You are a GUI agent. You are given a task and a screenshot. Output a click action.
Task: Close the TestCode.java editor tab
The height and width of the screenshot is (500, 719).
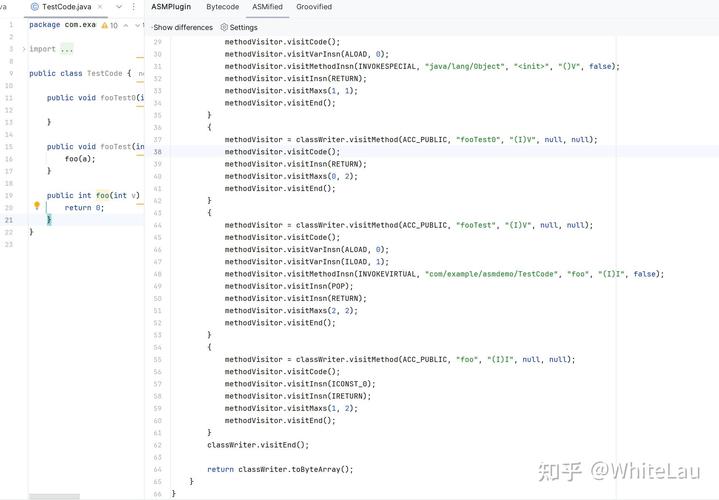click(100, 7)
